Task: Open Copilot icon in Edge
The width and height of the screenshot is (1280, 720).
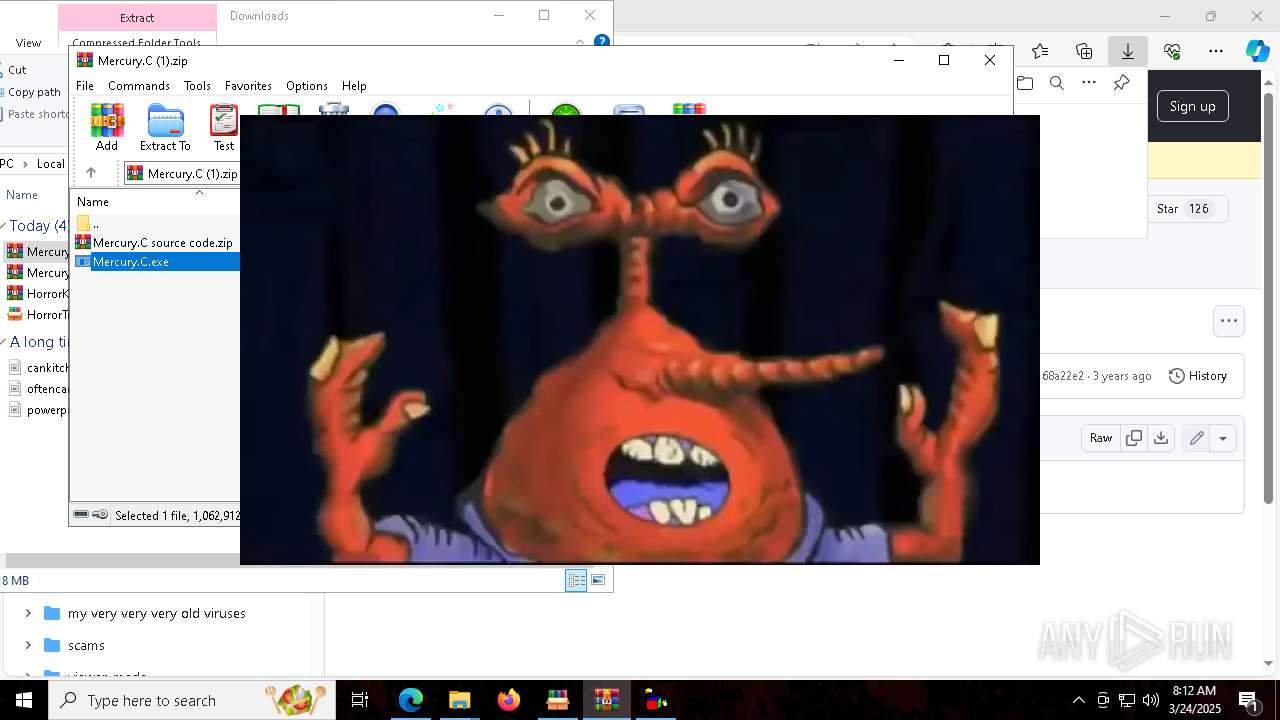Action: [1257, 51]
